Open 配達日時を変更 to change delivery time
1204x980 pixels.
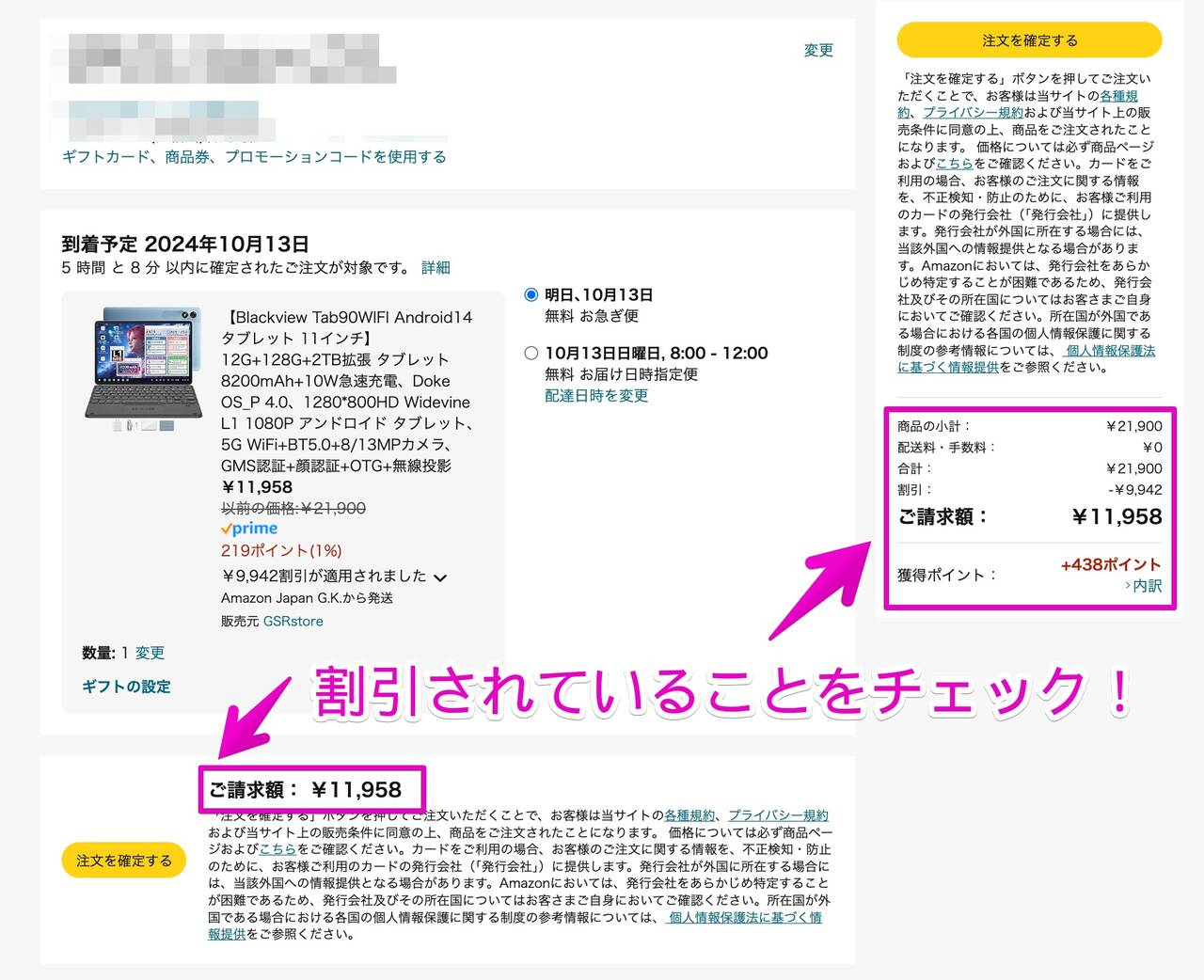pos(595,396)
